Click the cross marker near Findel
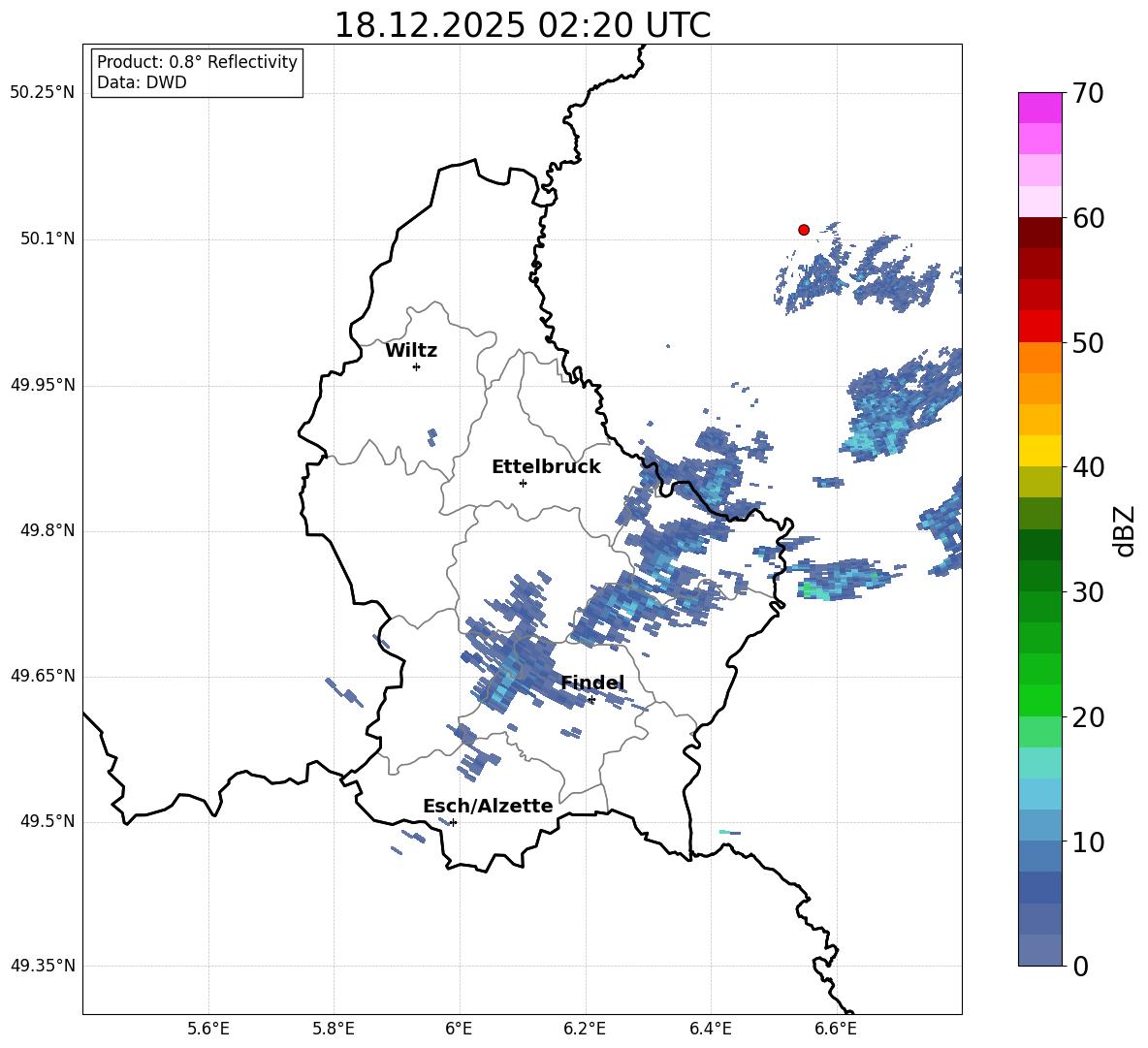Screen dimensions: 1148x1048 pos(591,700)
